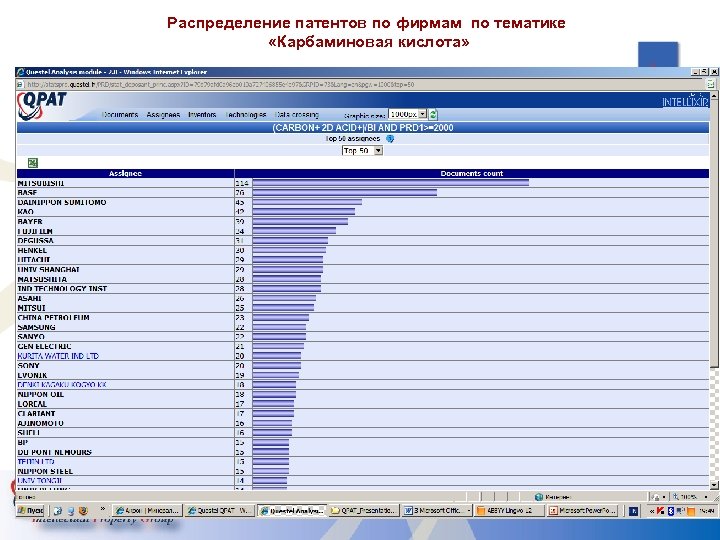Select the IND TECHNOLOGY INST row
The width and height of the screenshot is (720, 540).
point(363,288)
